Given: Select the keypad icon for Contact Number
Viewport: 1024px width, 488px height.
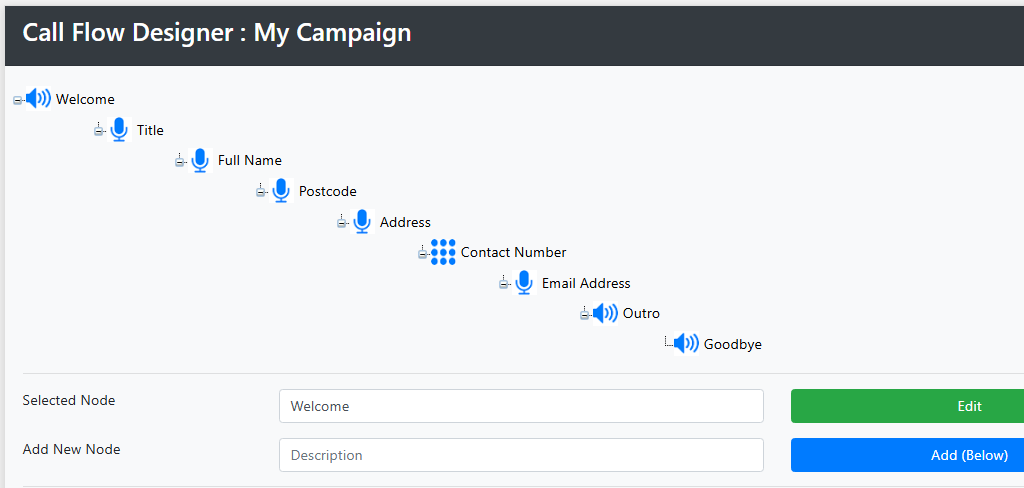Looking at the screenshot, I should click(443, 252).
